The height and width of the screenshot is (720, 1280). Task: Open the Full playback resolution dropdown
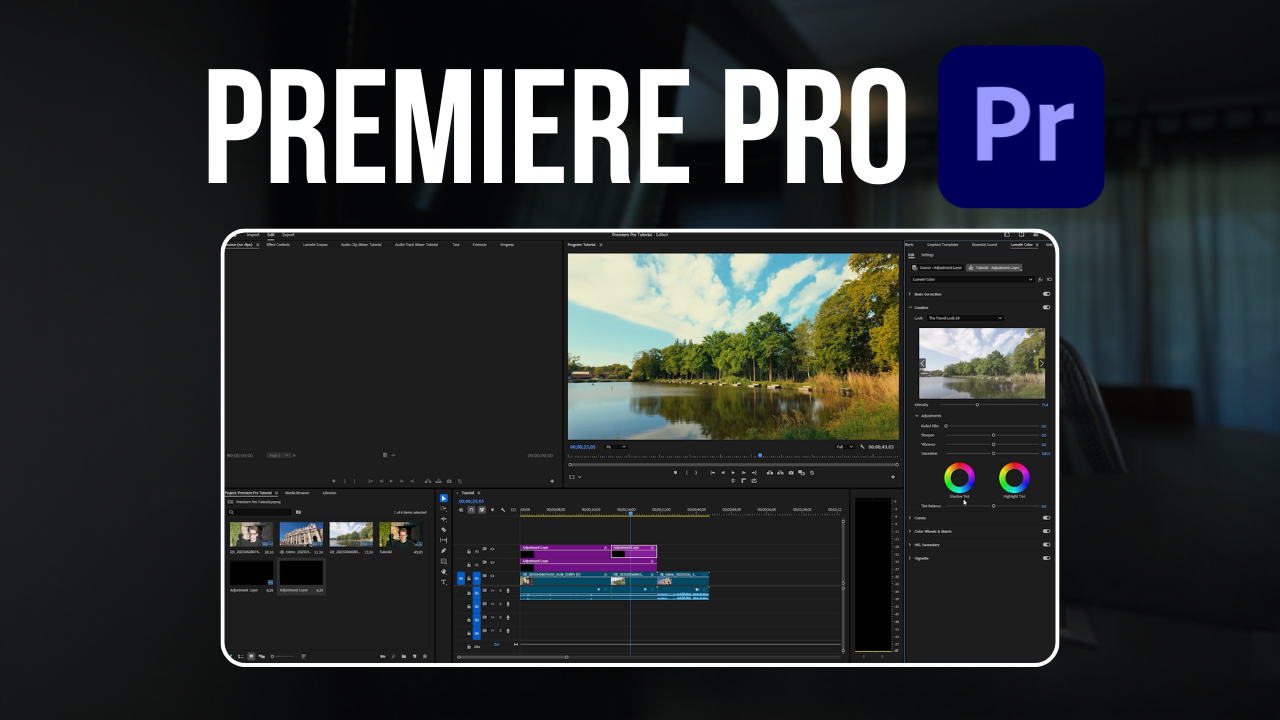click(845, 447)
